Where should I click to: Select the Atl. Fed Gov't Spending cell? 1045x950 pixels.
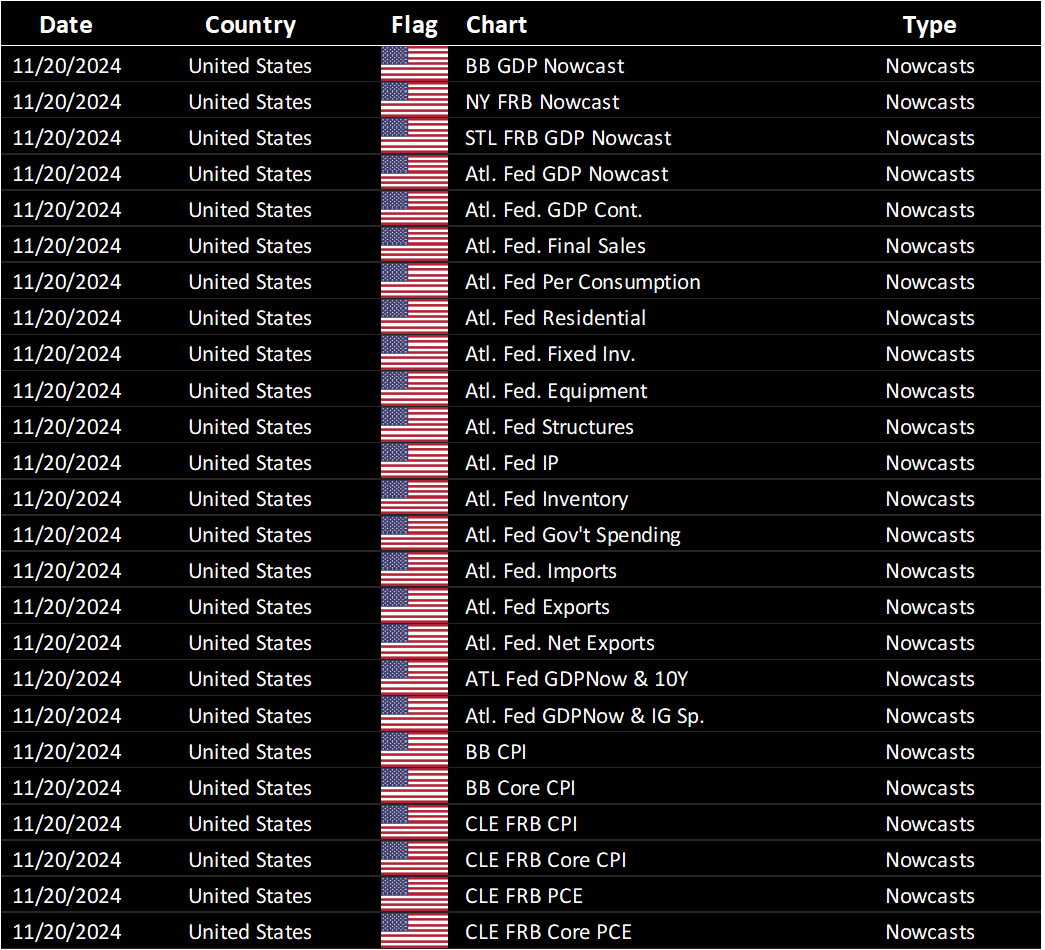572,535
